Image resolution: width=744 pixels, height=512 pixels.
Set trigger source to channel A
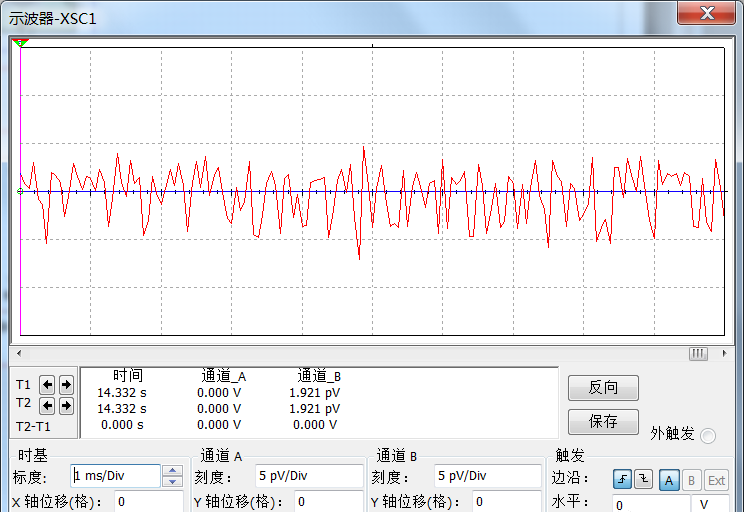coord(670,480)
